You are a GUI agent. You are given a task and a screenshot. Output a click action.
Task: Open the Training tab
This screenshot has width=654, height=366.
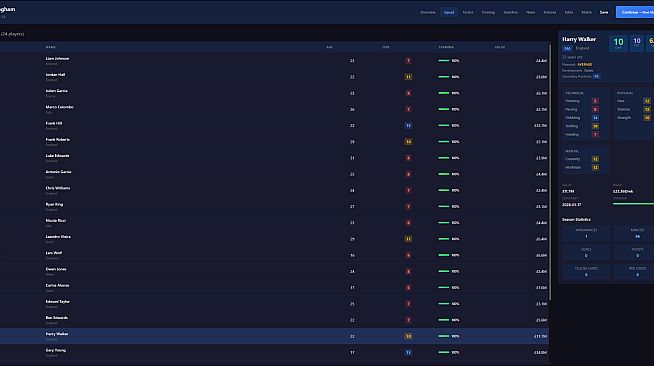[488, 13]
